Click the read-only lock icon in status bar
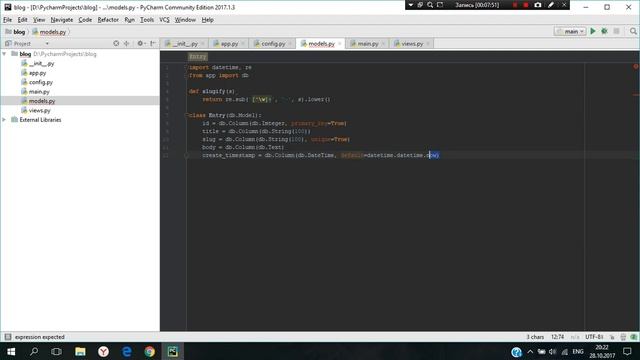Screen dimensions: 640x360 (612, 337)
